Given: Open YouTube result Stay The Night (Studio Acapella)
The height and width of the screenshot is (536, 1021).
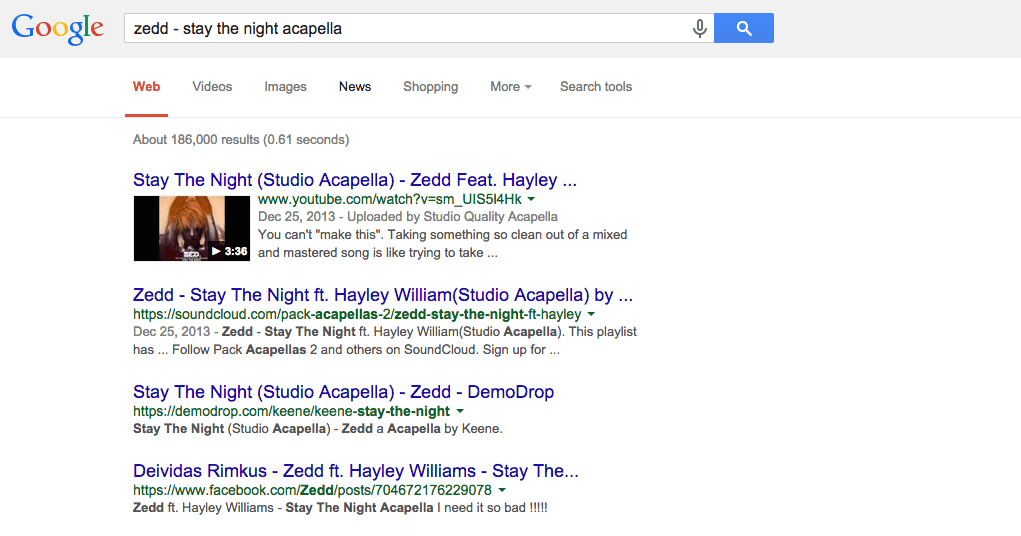Looking at the screenshot, I should pos(355,180).
